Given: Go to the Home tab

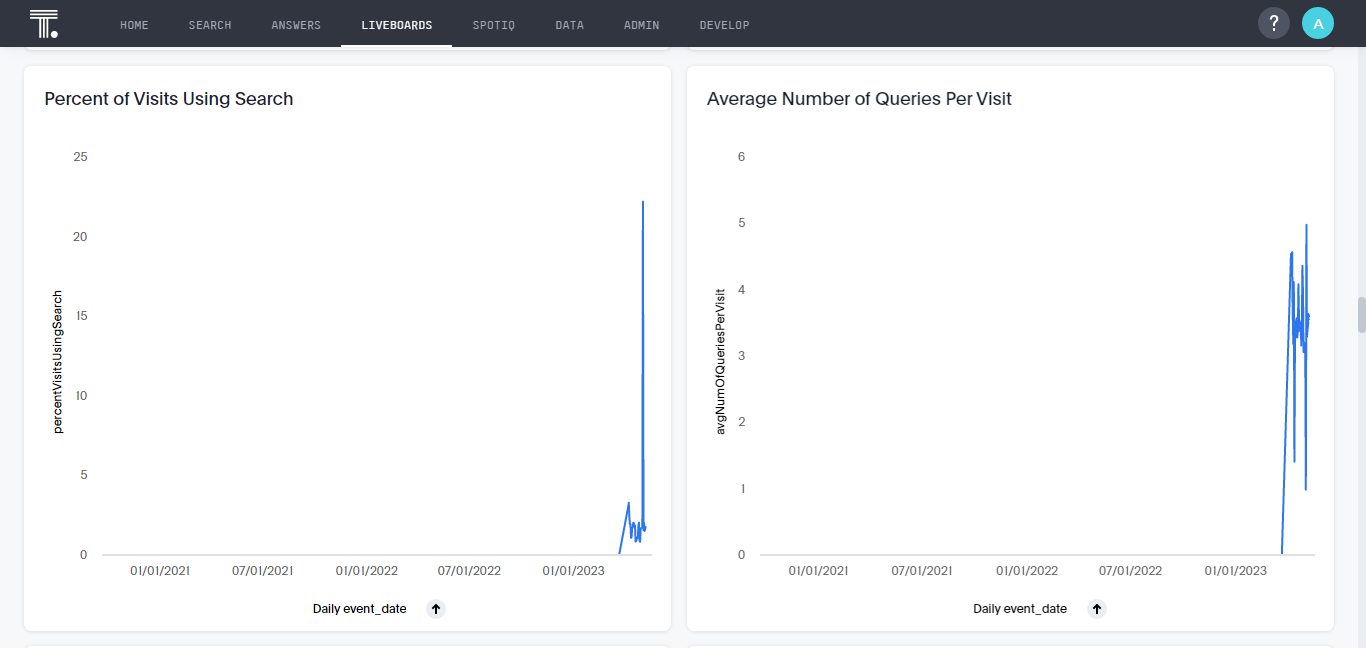Looking at the screenshot, I should point(134,25).
